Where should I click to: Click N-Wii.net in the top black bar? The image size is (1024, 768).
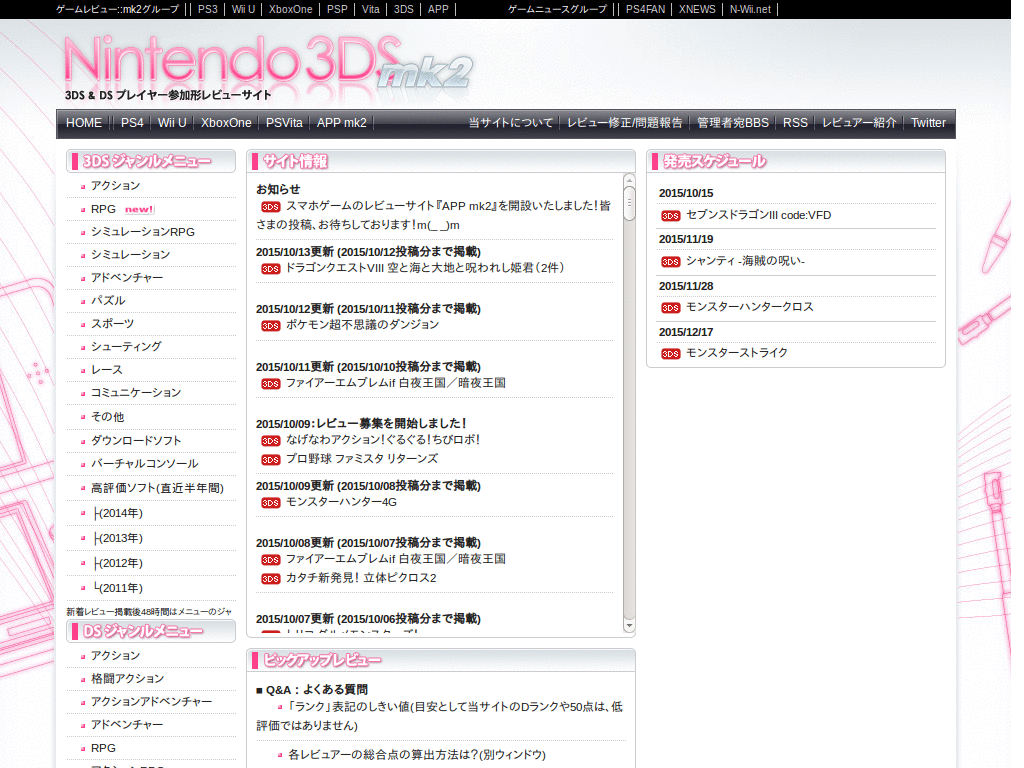click(750, 9)
